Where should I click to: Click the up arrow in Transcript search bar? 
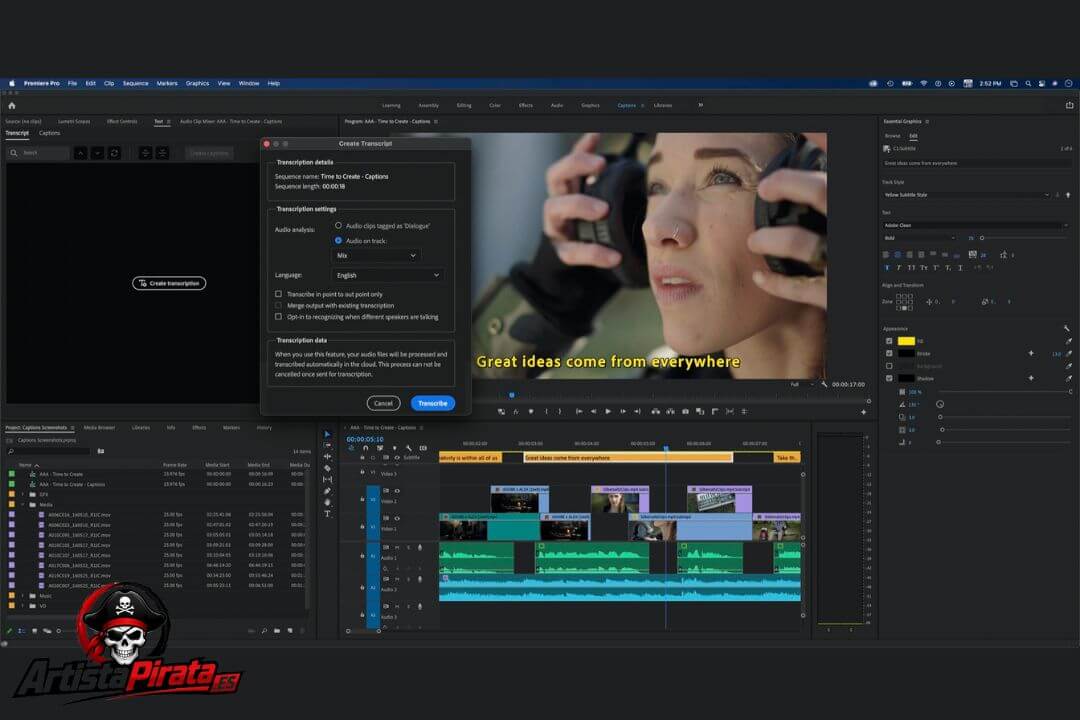[81, 153]
